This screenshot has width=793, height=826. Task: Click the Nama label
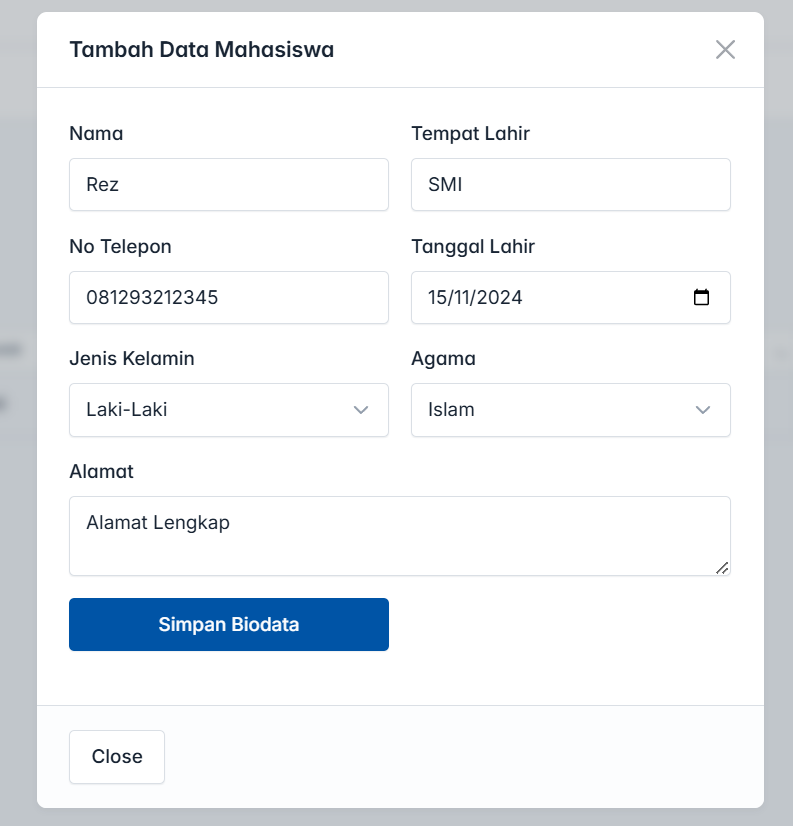(x=96, y=134)
